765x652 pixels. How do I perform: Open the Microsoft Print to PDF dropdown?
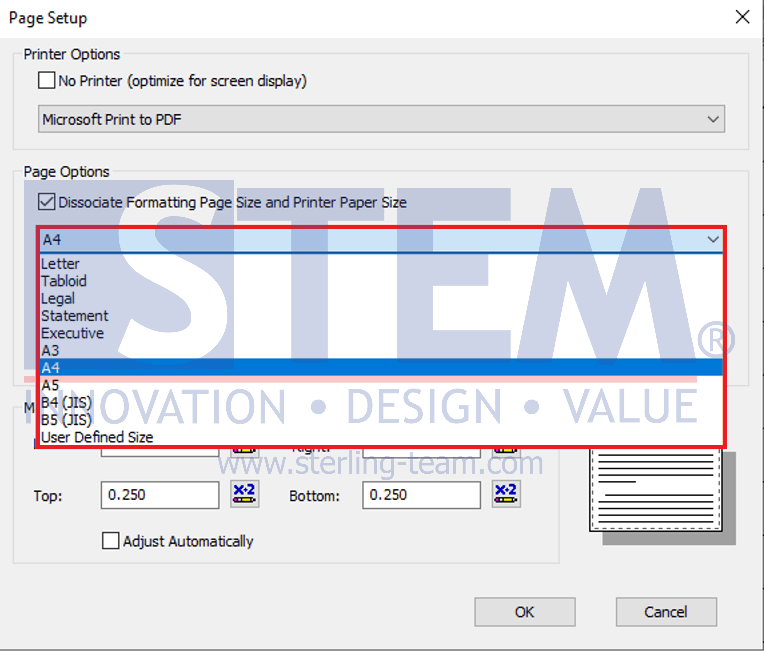coord(381,119)
